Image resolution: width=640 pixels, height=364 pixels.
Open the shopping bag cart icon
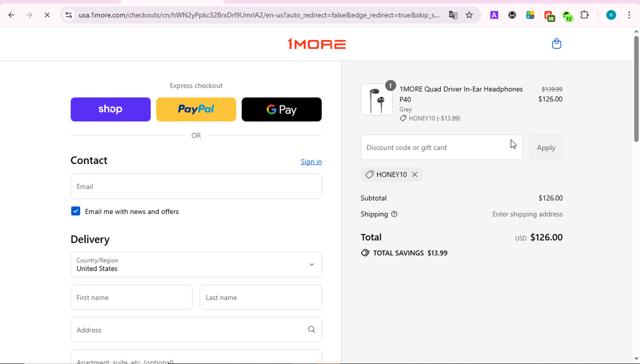556,44
